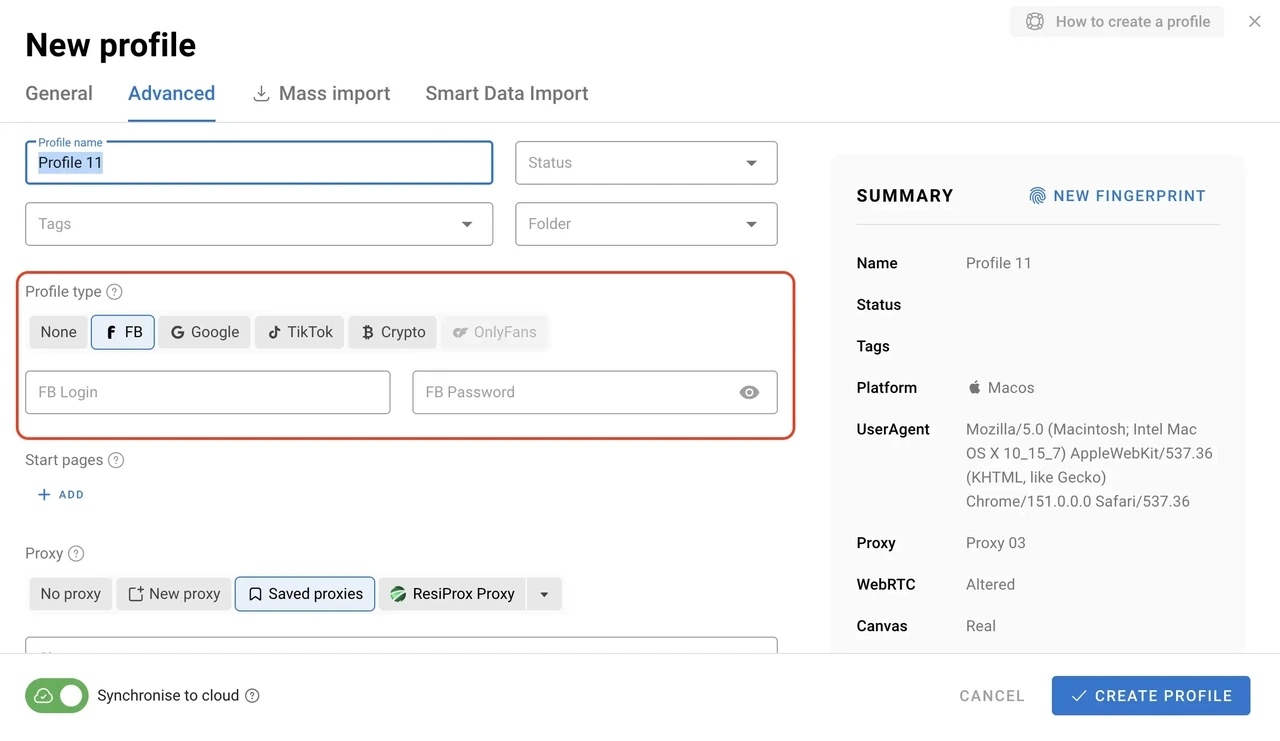The width and height of the screenshot is (1280, 741).
Task: Expand the ResiProx Proxy dropdown arrow
Action: click(x=544, y=593)
